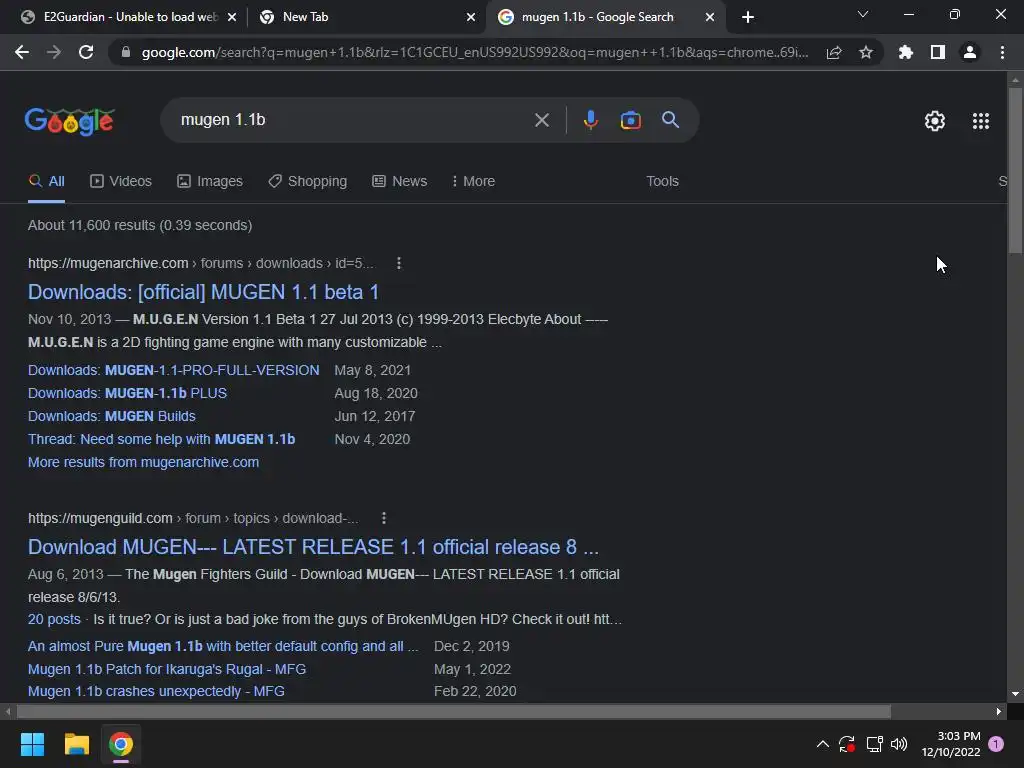1024x768 pixels.
Task: Open the Chrome profile avatar
Action: tap(970, 52)
